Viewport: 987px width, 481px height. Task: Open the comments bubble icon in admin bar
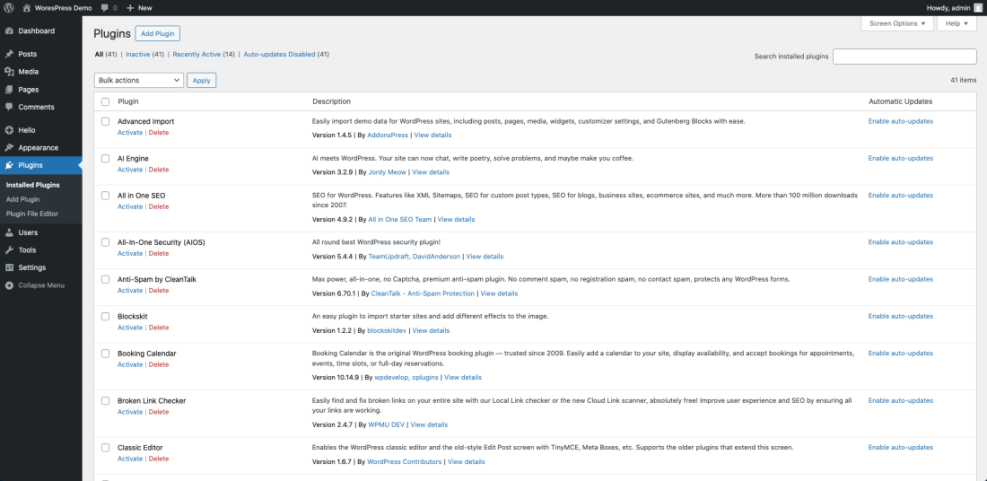pyautogui.click(x=104, y=8)
